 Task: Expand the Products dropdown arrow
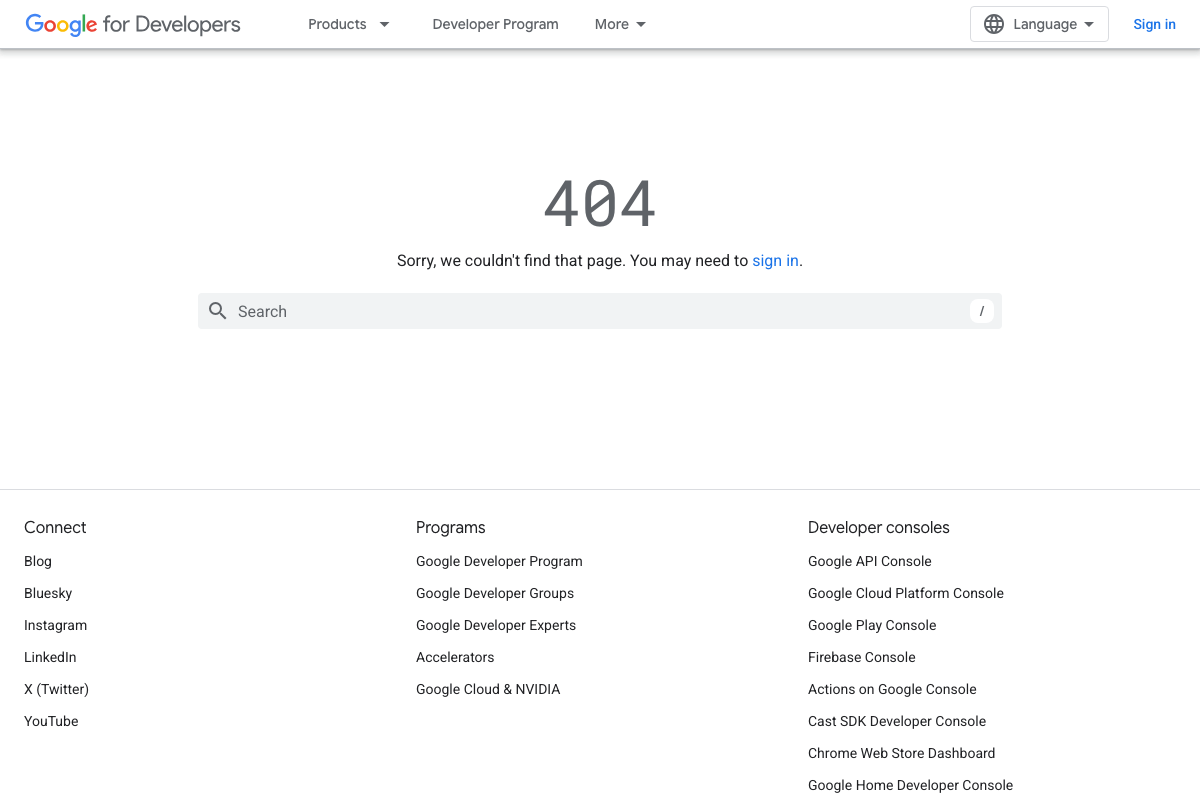click(x=384, y=24)
